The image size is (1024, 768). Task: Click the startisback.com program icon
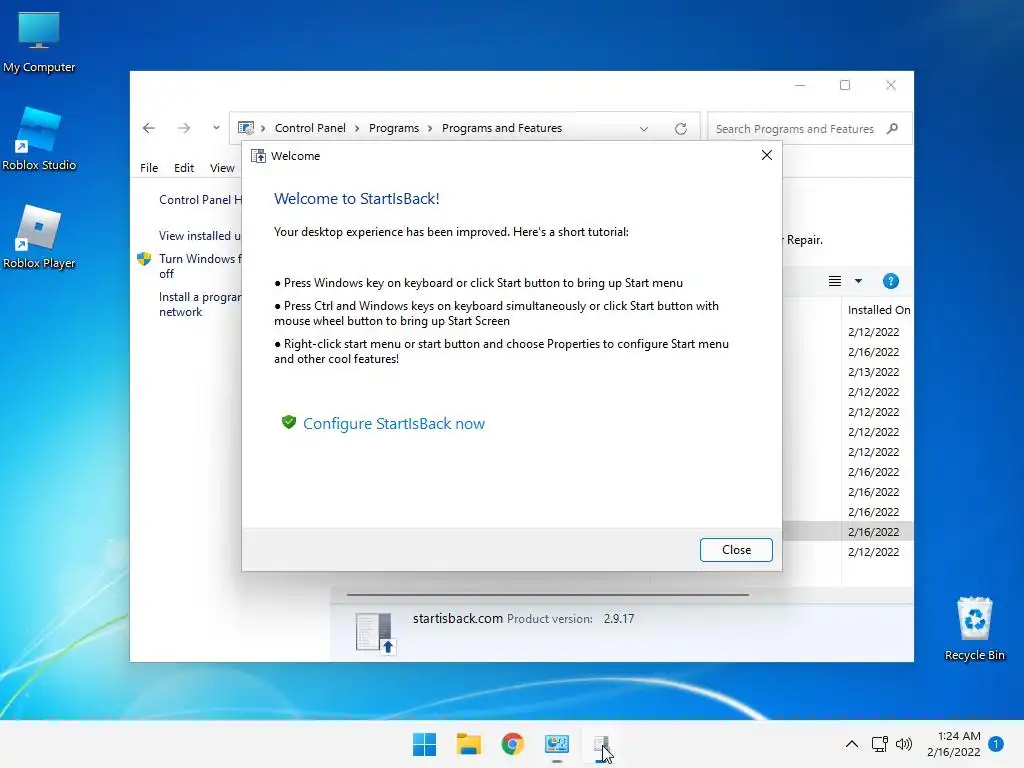click(x=375, y=633)
